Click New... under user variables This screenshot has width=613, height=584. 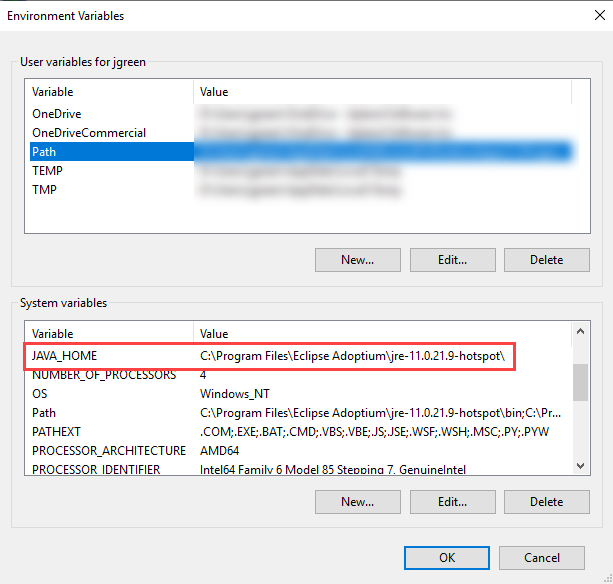(357, 260)
